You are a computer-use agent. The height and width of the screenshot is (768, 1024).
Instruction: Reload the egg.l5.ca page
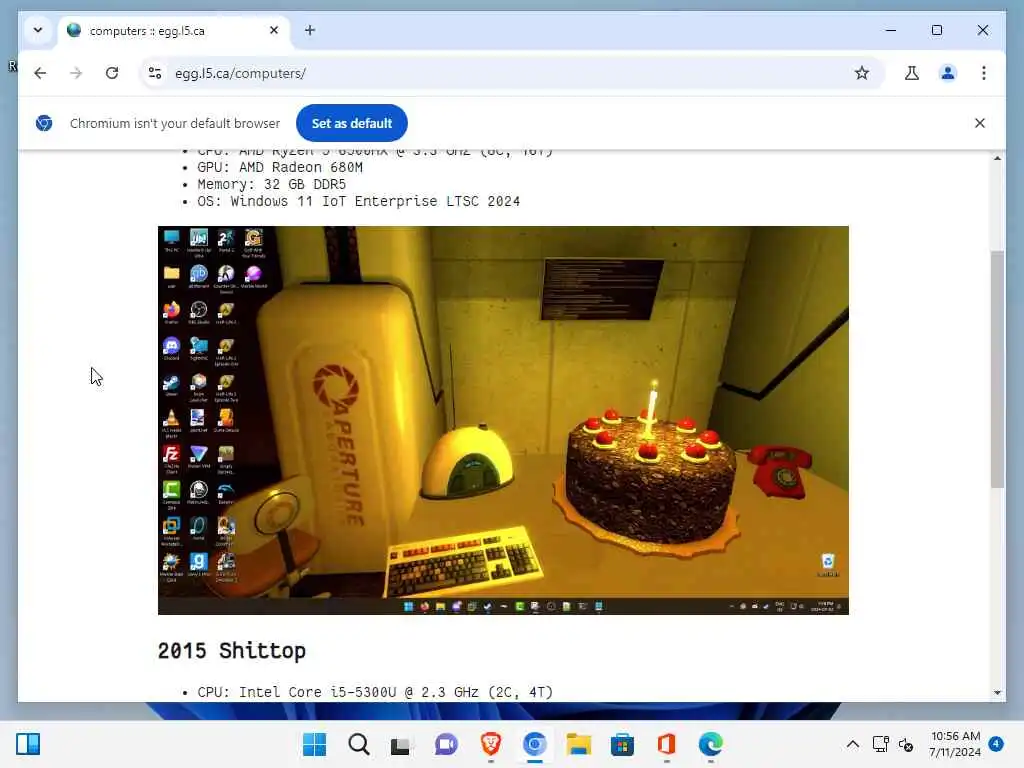112,73
